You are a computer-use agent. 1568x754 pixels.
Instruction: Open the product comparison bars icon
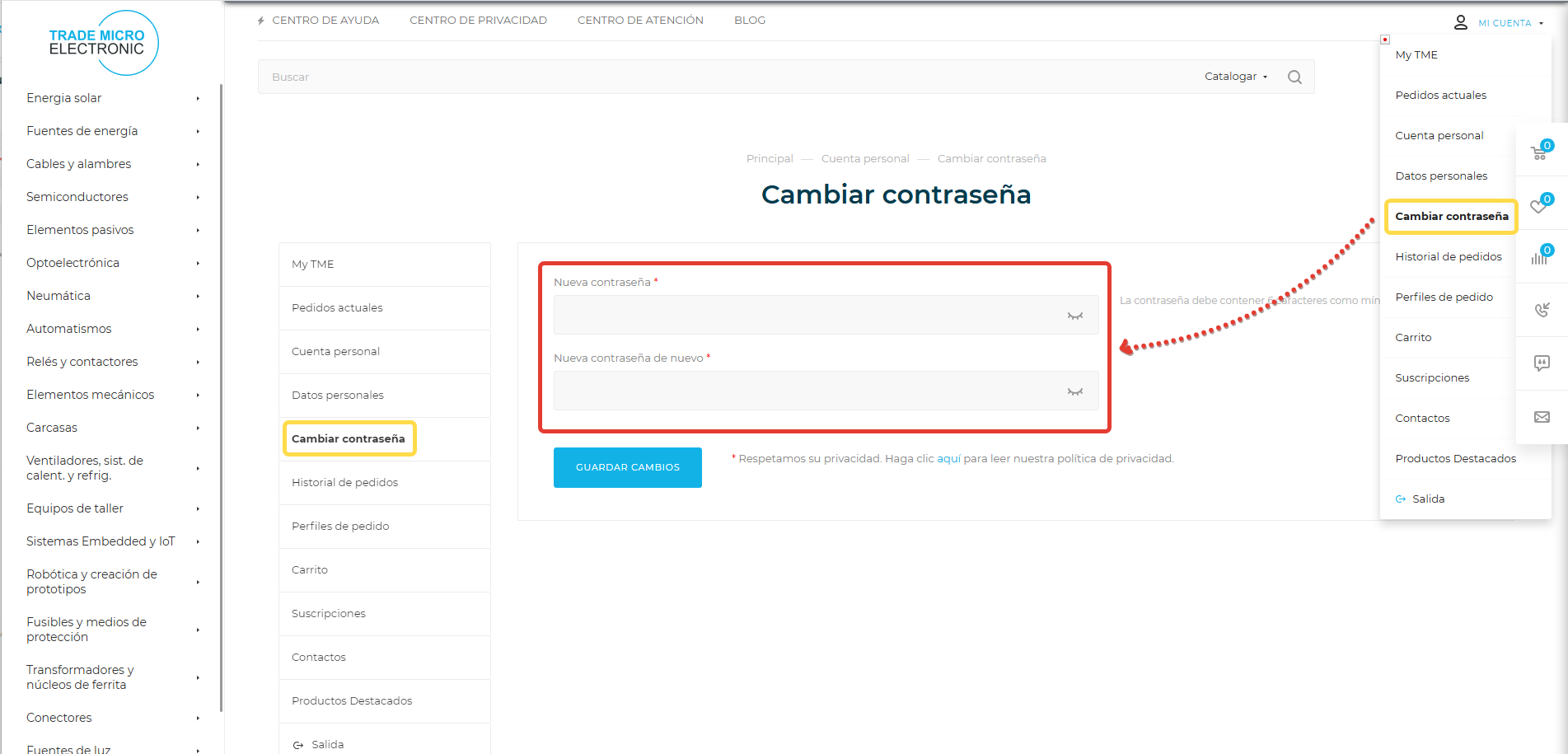(1539, 257)
